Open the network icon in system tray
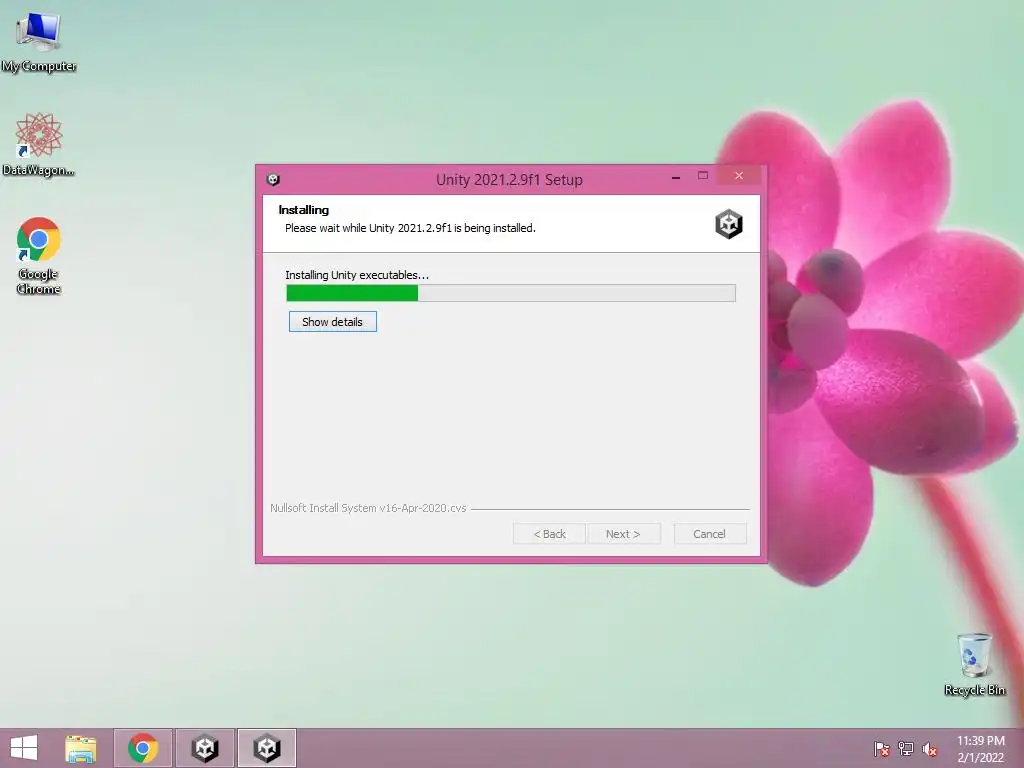1024x768 pixels. click(x=906, y=749)
